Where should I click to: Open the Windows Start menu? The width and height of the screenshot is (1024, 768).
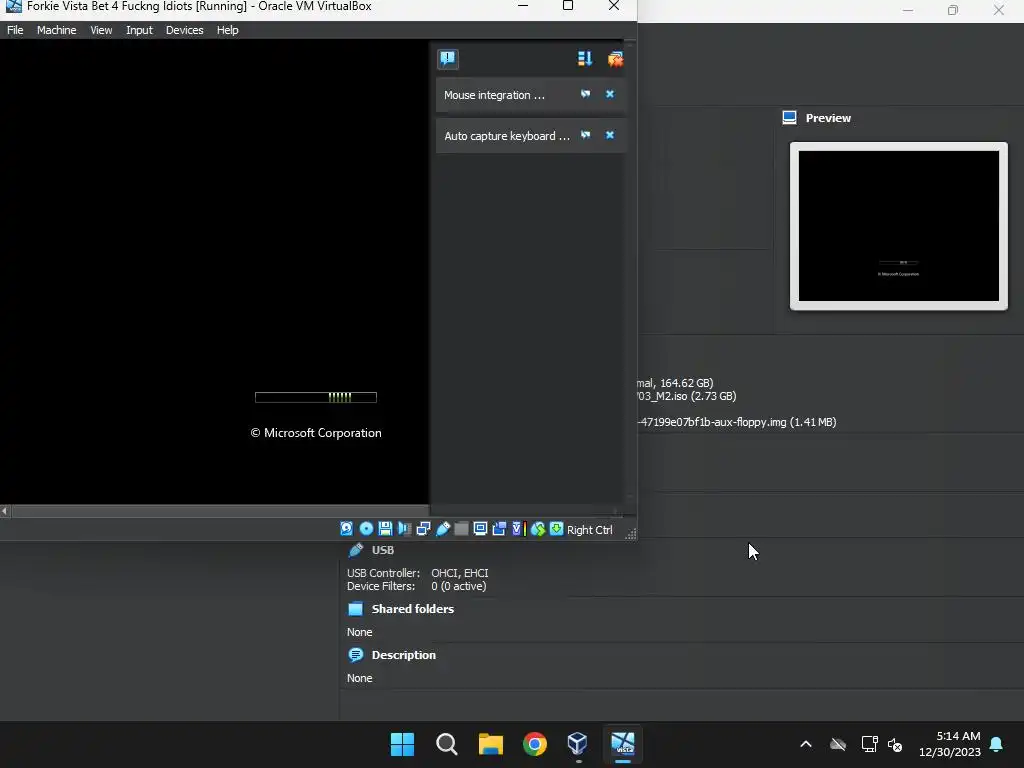tap(402, 744)
